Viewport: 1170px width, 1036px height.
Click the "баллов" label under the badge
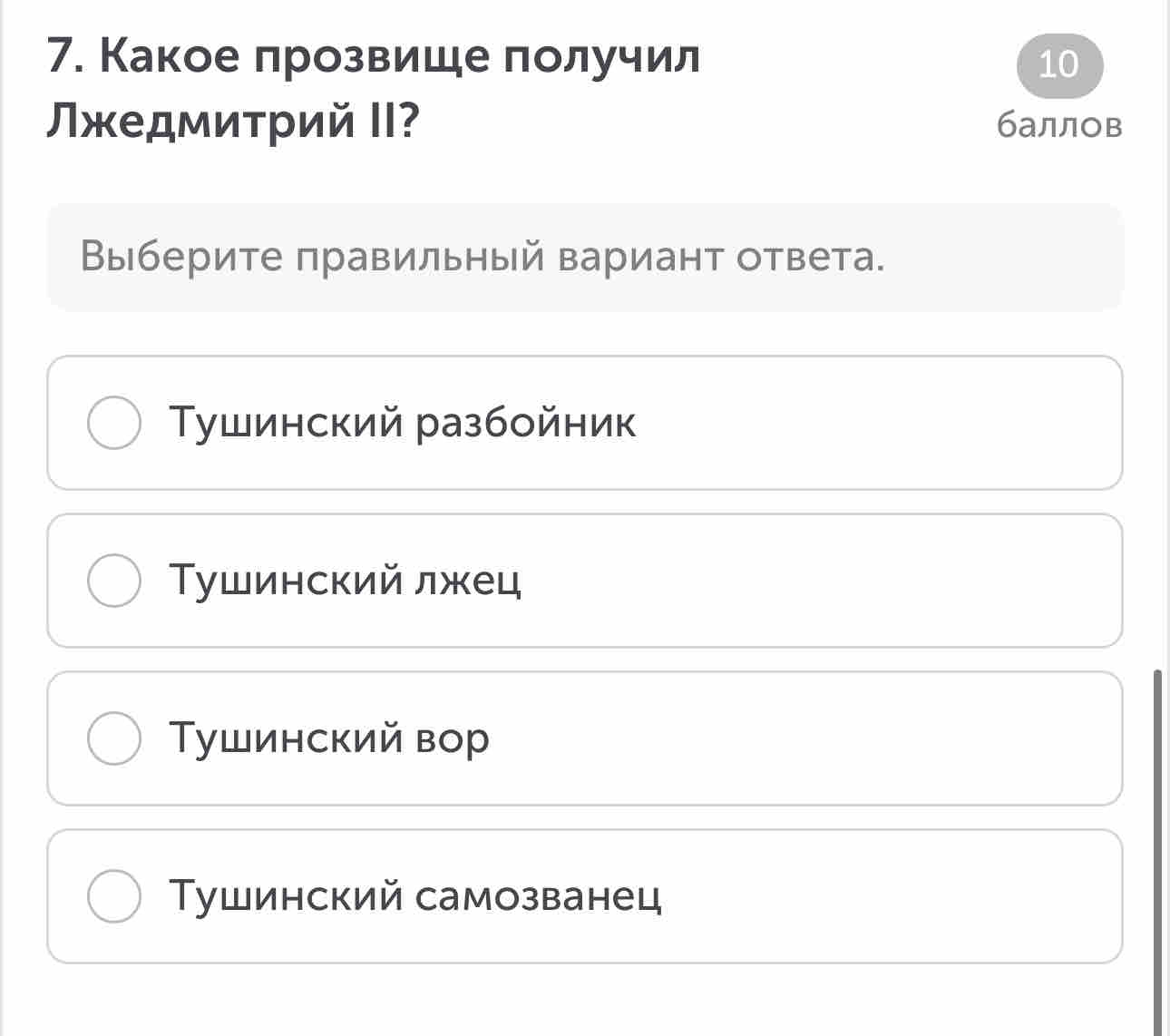coord(1059,124)
